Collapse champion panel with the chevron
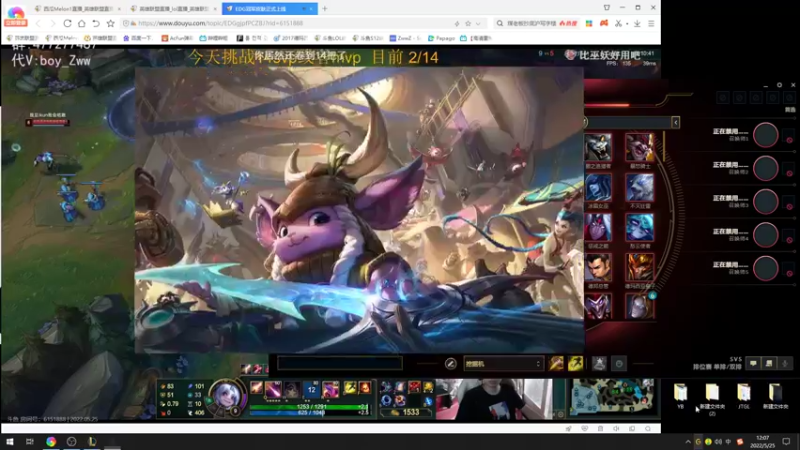The width and height of the screenshot is (800, 450). pyautogui.click(x=676, y=122)
